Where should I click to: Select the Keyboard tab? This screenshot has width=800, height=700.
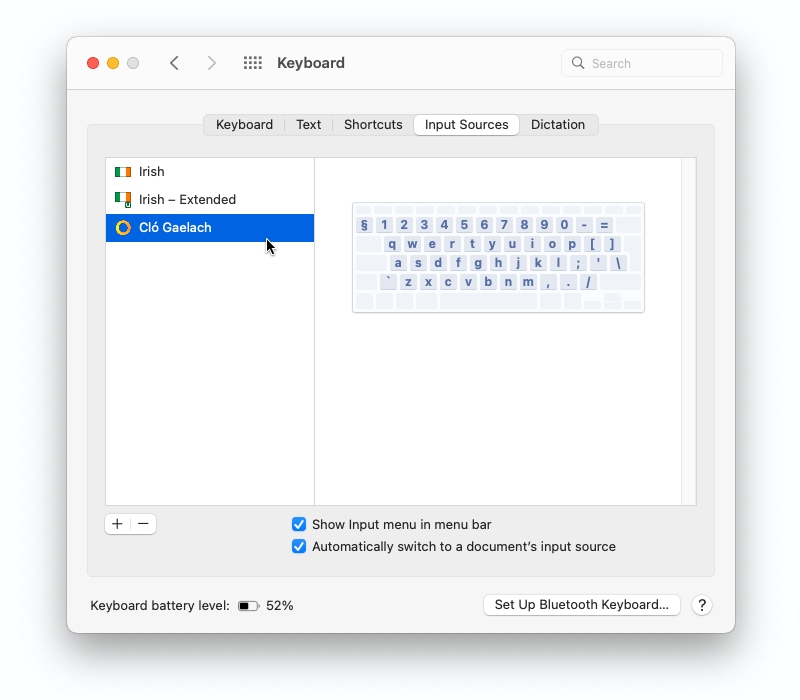pyautogui.click(x=244, y=124)
